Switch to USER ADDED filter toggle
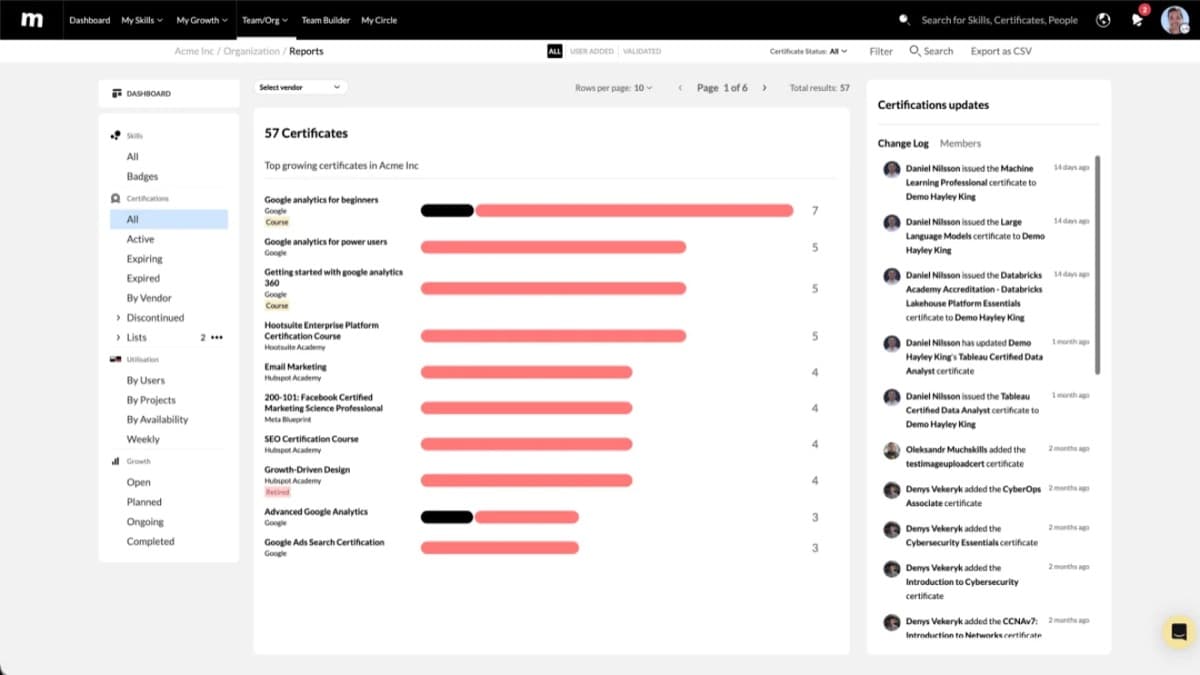 [592, 51]
